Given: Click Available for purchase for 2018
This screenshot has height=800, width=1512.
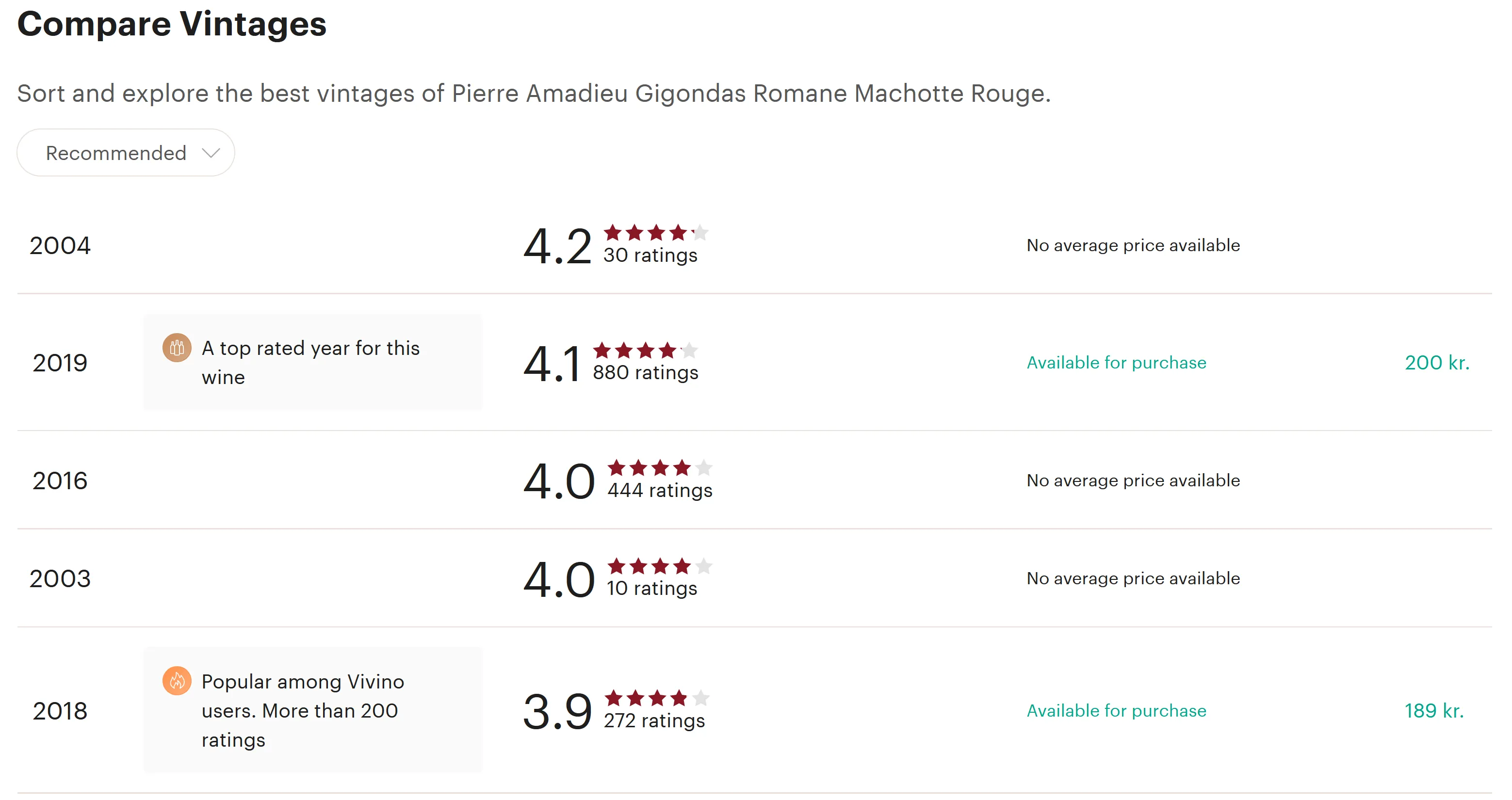Looking at the screenshot, I should tap(1116, 711).
